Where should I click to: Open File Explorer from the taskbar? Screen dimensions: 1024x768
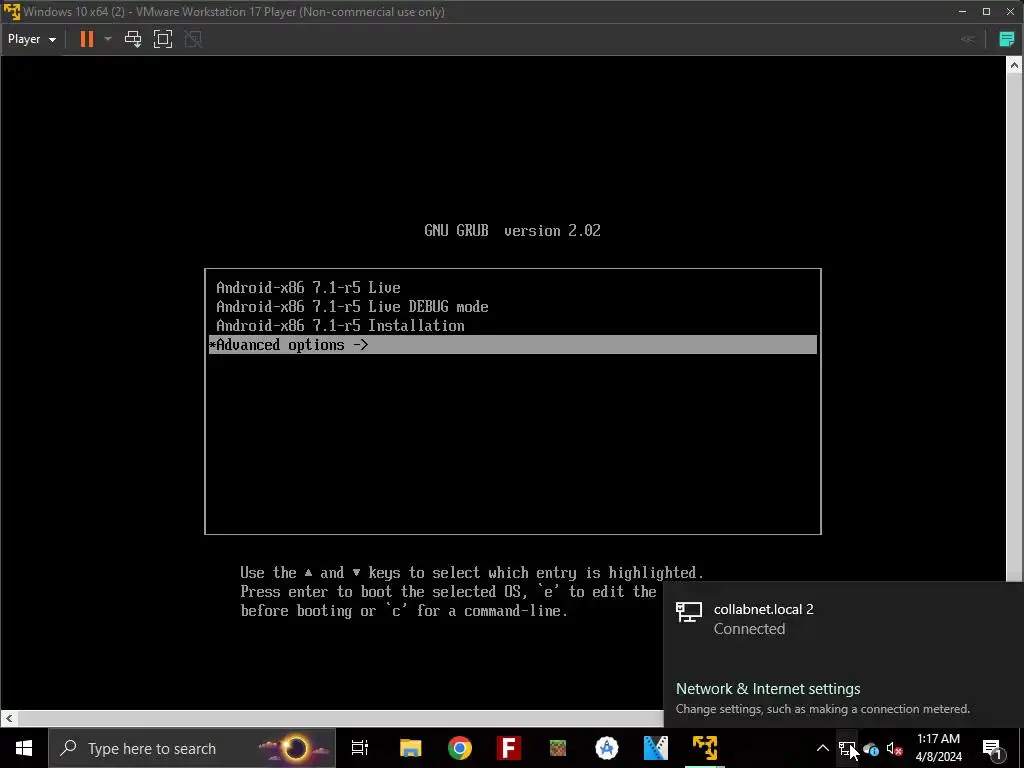(x=410, y=748)
